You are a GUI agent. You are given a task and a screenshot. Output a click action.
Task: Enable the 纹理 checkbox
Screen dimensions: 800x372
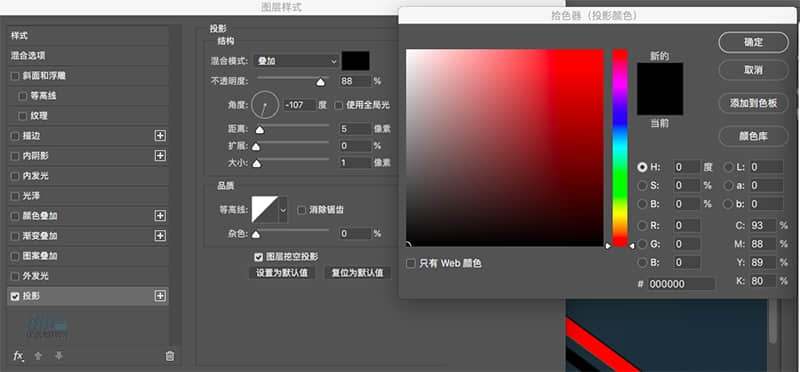click(22, 116)
